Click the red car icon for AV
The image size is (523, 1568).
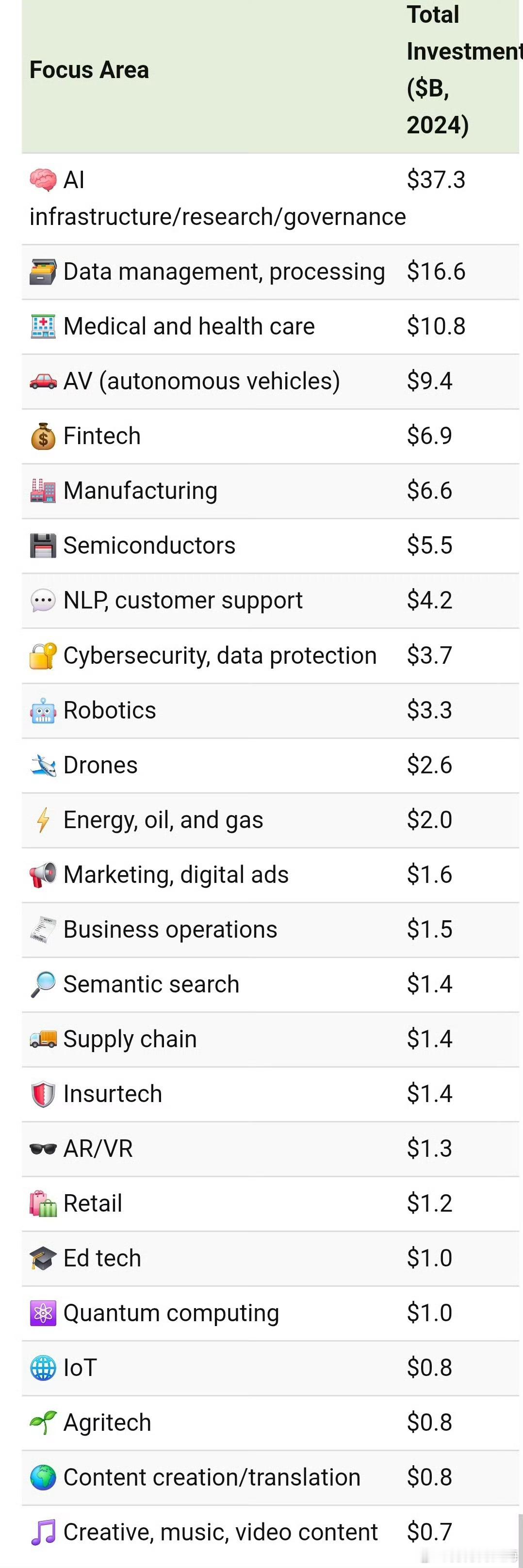tap(43, 381)
